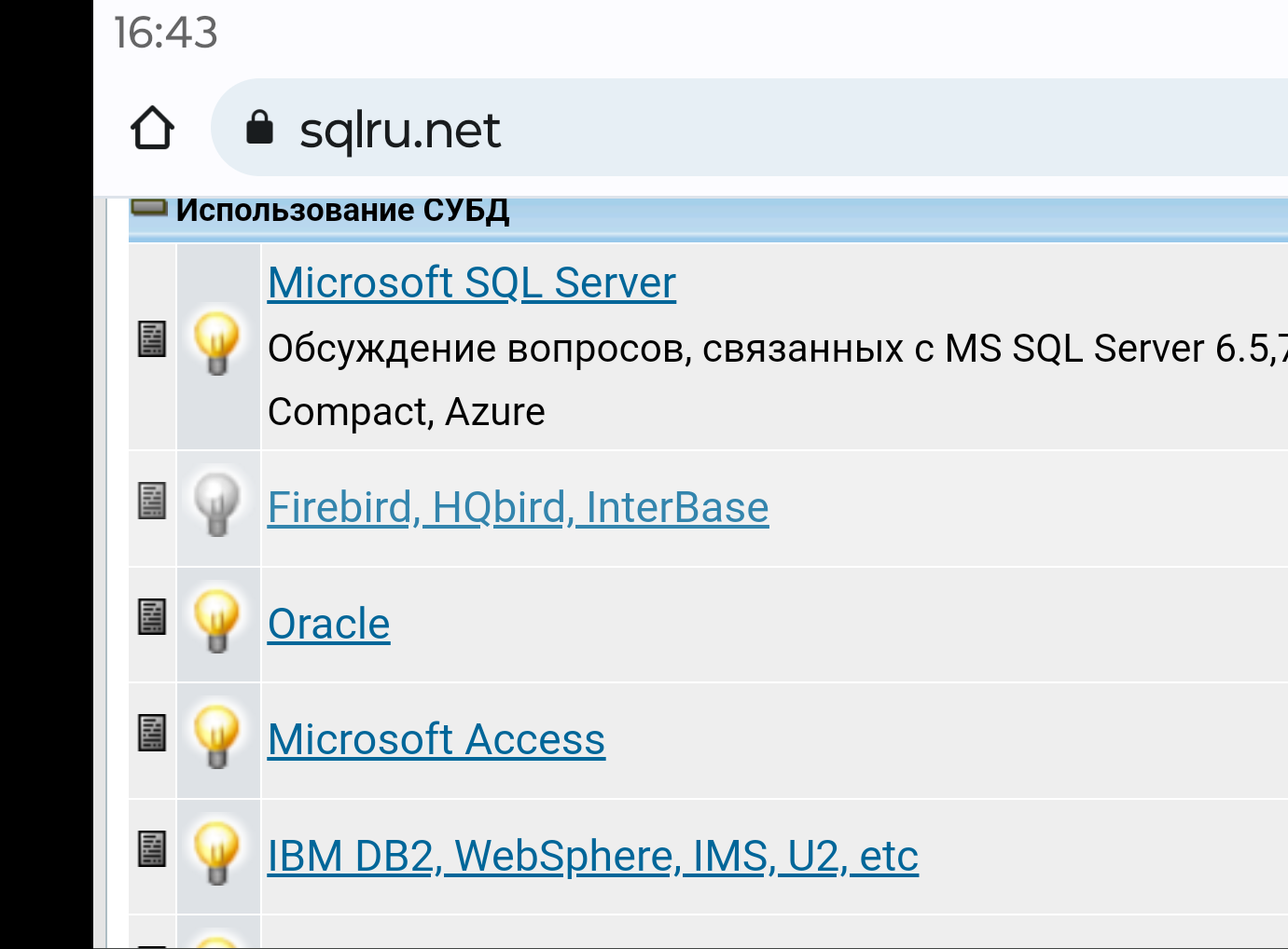Click document icon in Microsoft Access row

pos(152,733)
